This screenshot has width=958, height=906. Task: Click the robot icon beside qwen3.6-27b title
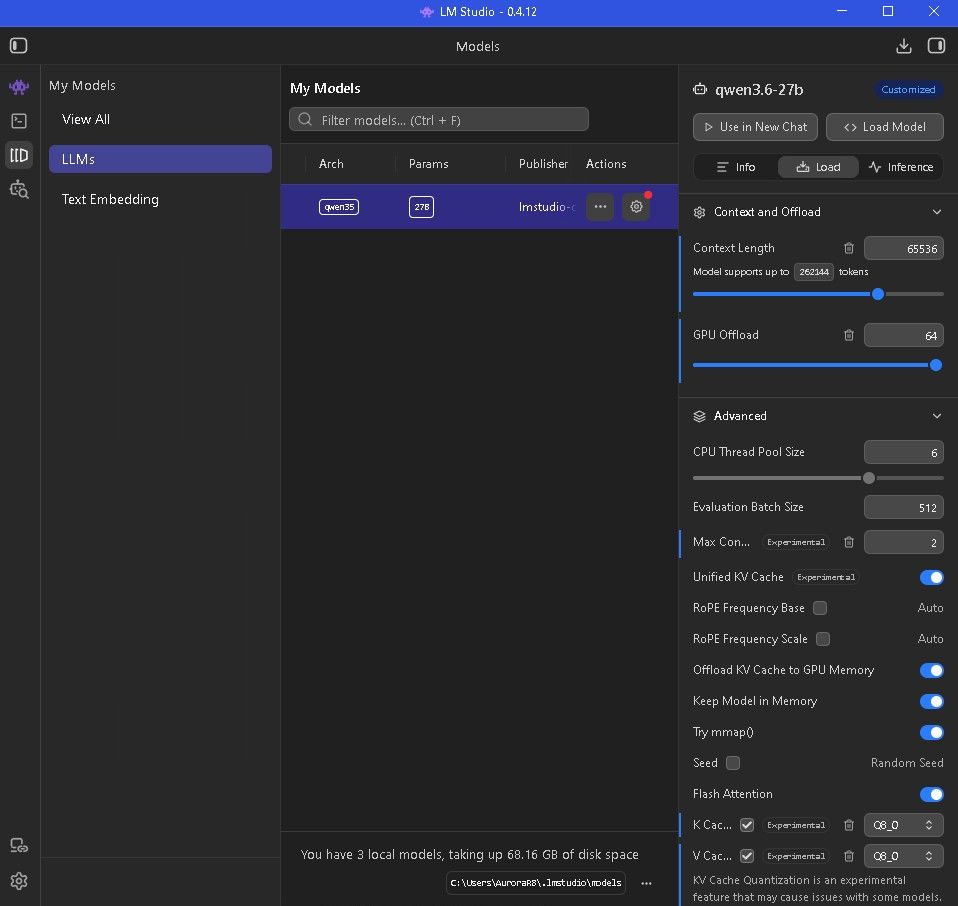point(700,89)
